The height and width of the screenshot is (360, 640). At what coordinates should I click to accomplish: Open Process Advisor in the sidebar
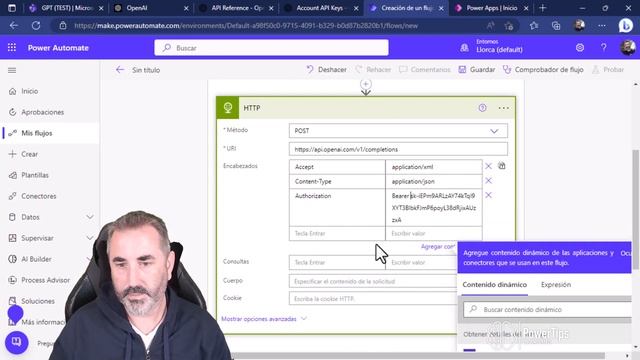[45, 280]
